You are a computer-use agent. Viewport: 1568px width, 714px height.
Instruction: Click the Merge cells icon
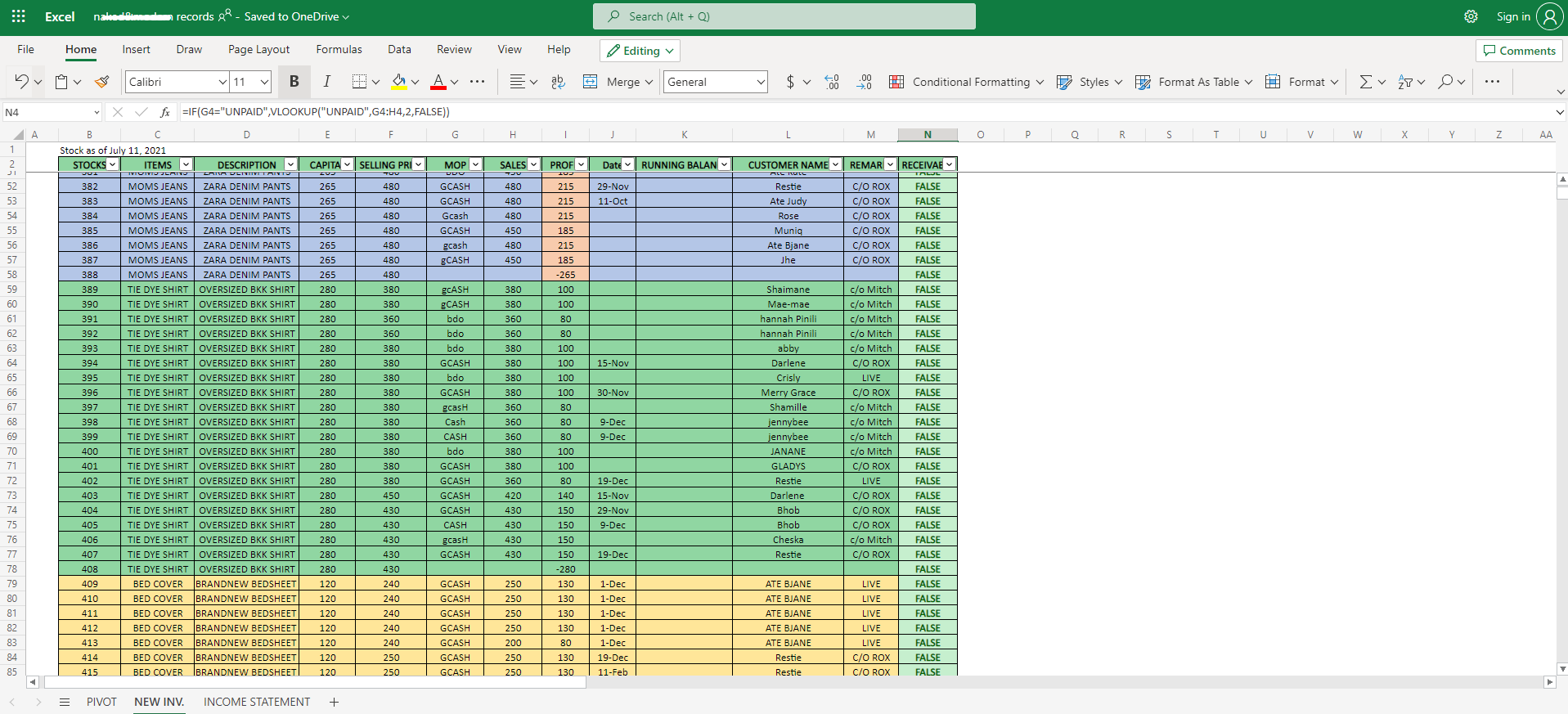pos(590,82)
